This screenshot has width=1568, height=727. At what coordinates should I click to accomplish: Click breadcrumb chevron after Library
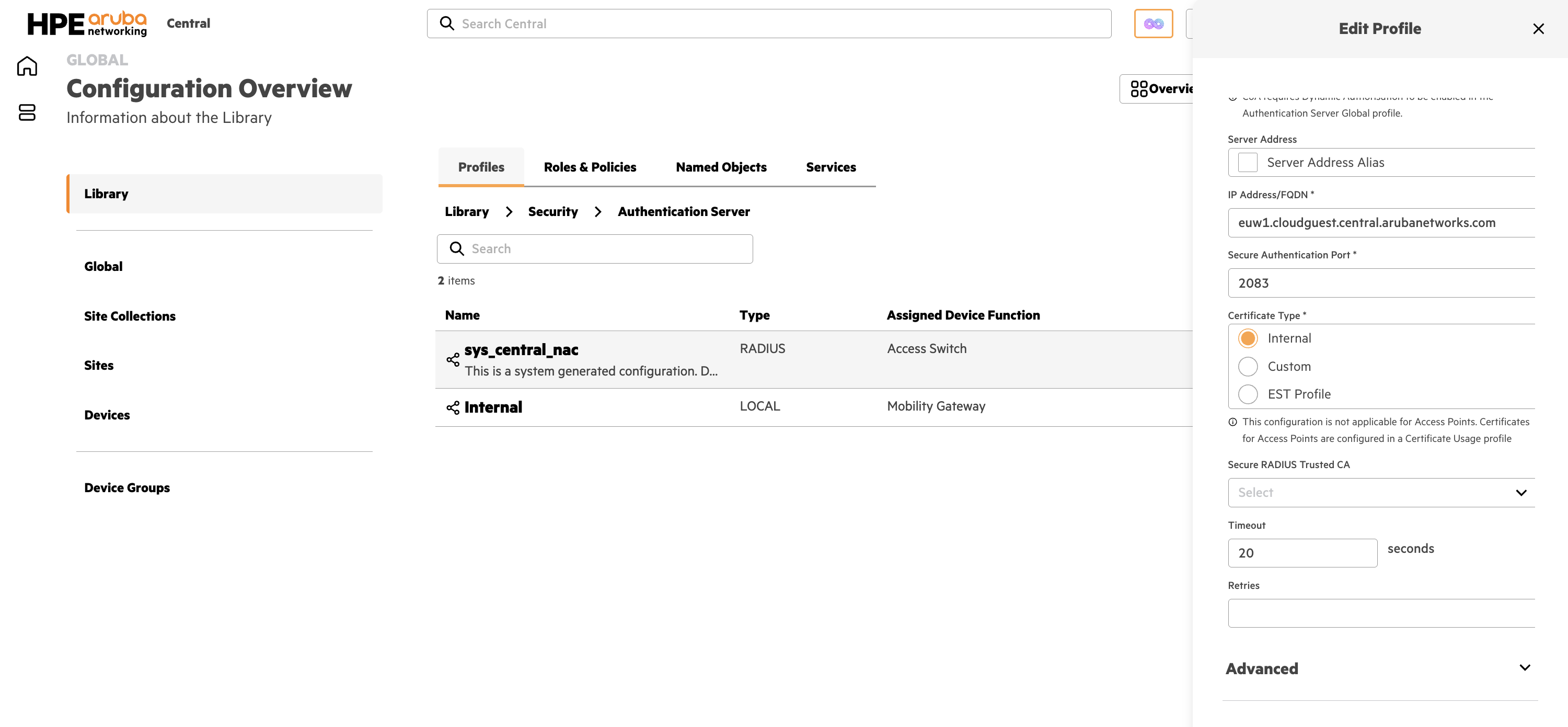pyautogui.click(x=509, y=211)
